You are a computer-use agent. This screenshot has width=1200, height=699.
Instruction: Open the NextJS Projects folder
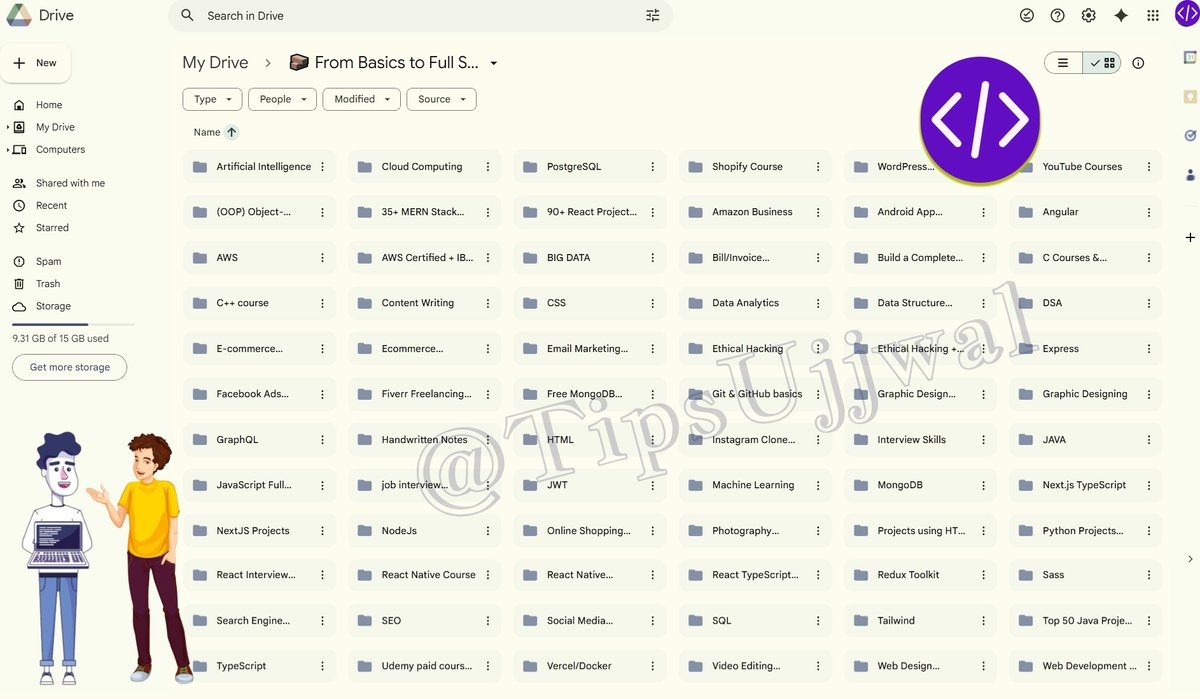tap(260, 531)
